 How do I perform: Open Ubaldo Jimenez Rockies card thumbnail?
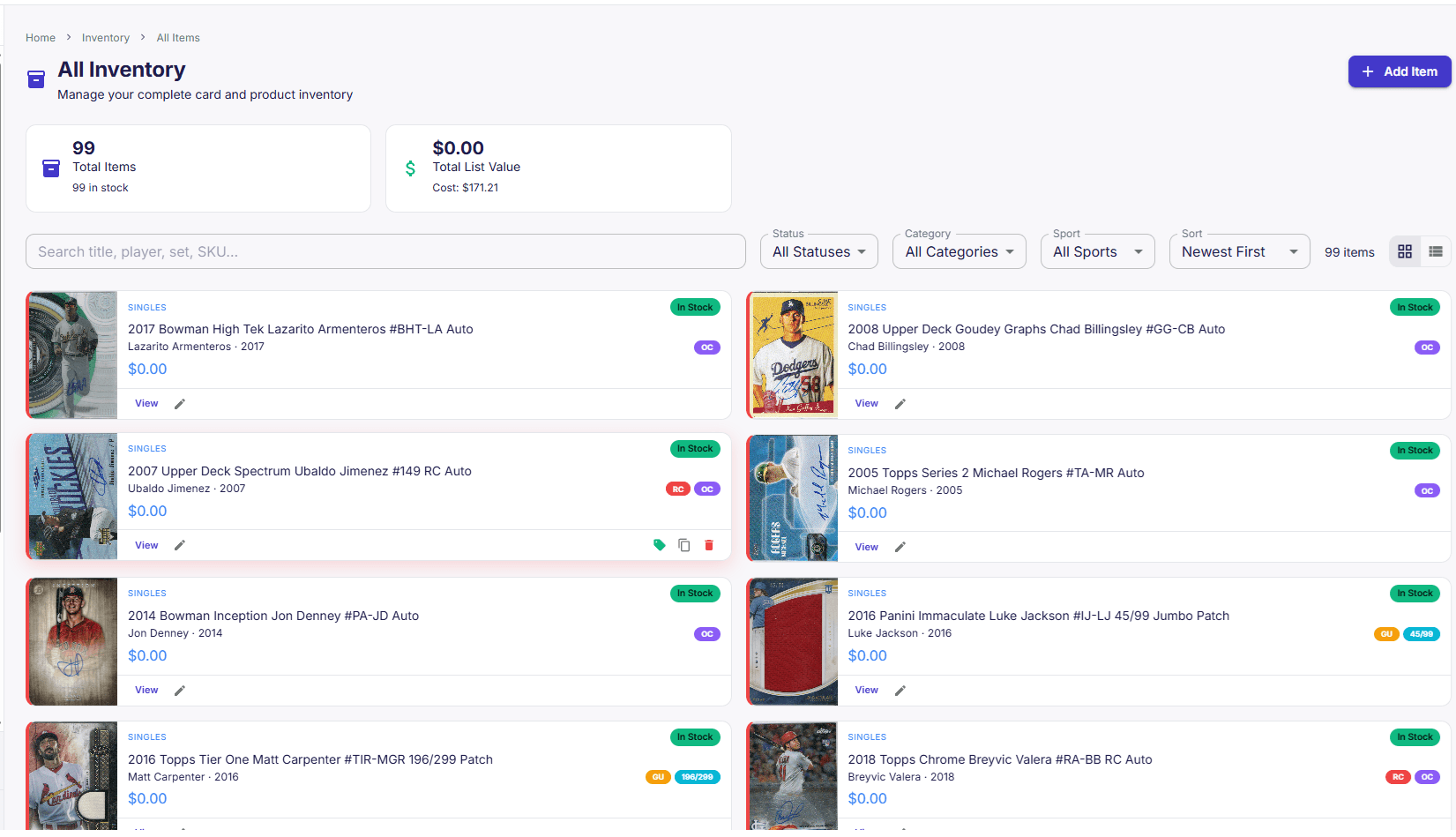point(72,497)
